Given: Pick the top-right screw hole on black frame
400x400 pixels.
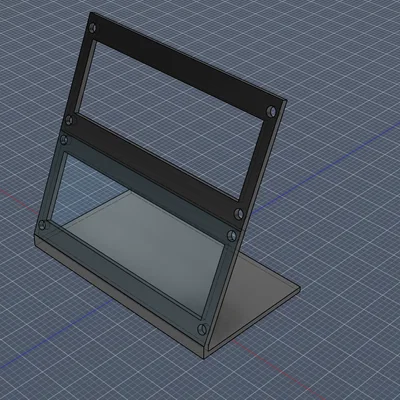Looking at the screenshot, I should pos(272,111).
